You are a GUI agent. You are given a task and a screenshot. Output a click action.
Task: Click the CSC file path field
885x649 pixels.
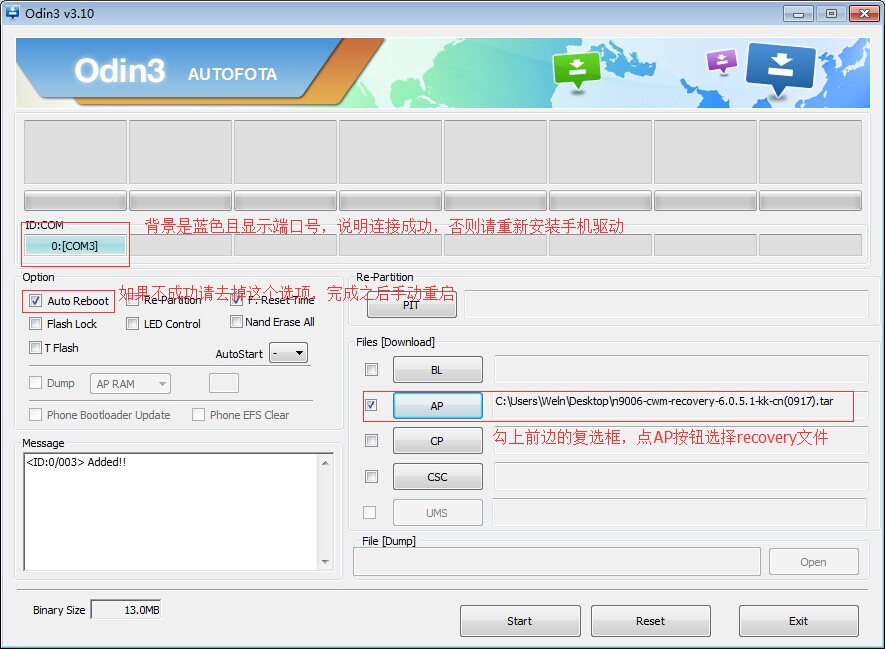pyautogui.click(x=681, y=477)
